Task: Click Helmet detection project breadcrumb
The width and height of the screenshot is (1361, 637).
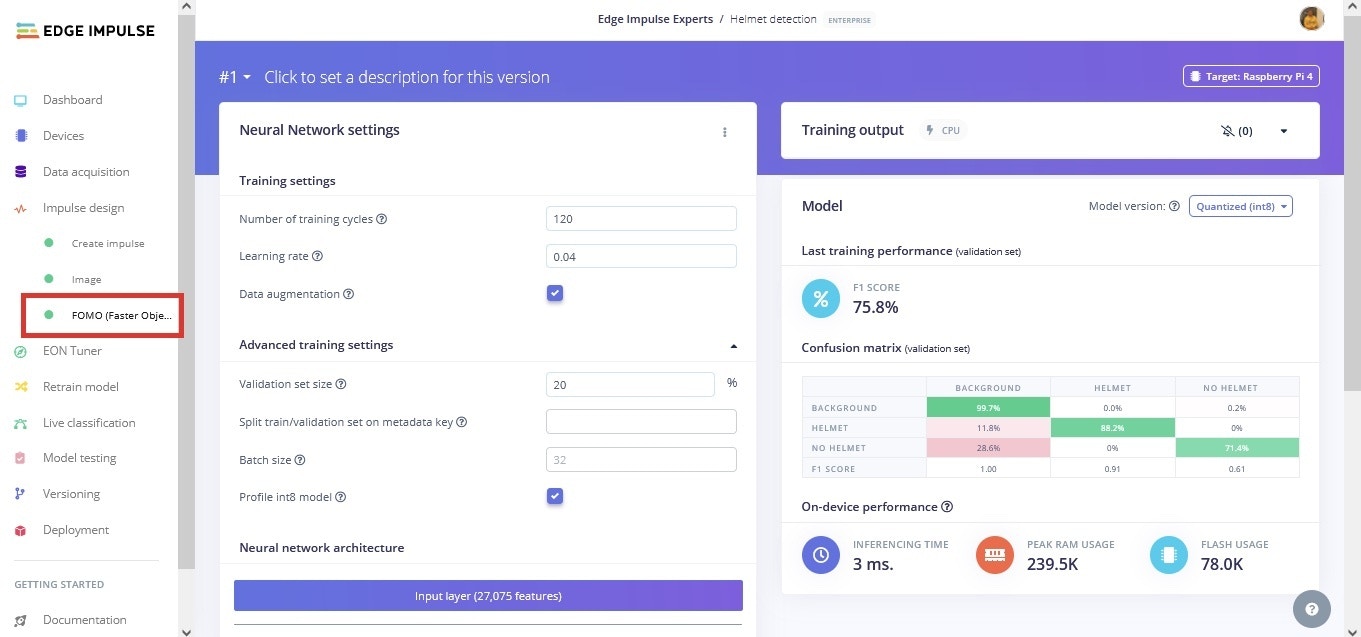Action: click(773, 19)
